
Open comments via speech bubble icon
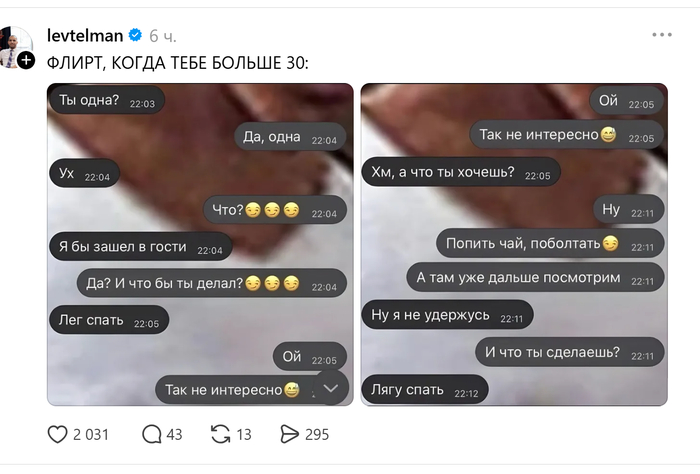click(151, 434)
